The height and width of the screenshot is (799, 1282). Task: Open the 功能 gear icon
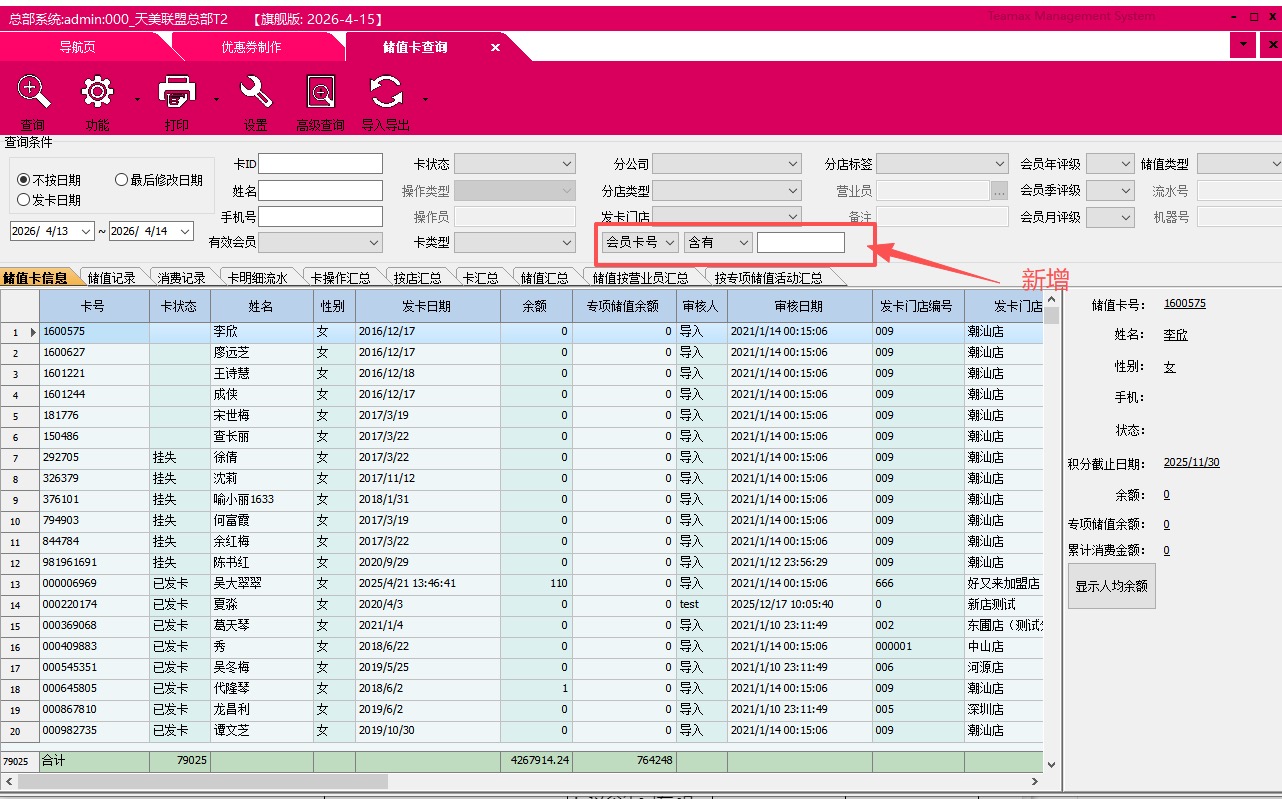97,93
